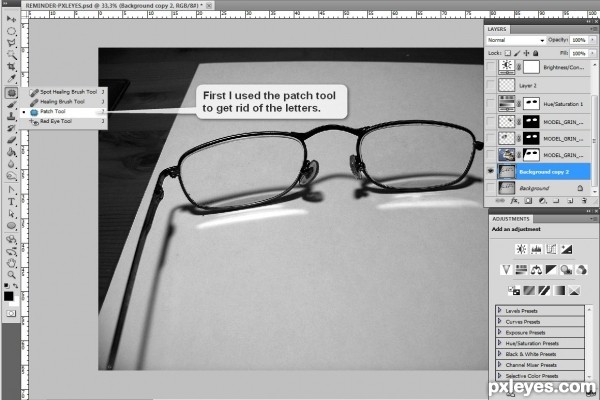Open the Normal blend mode dropdown
This screenshot has height=400, width=600.
[515, 40]
